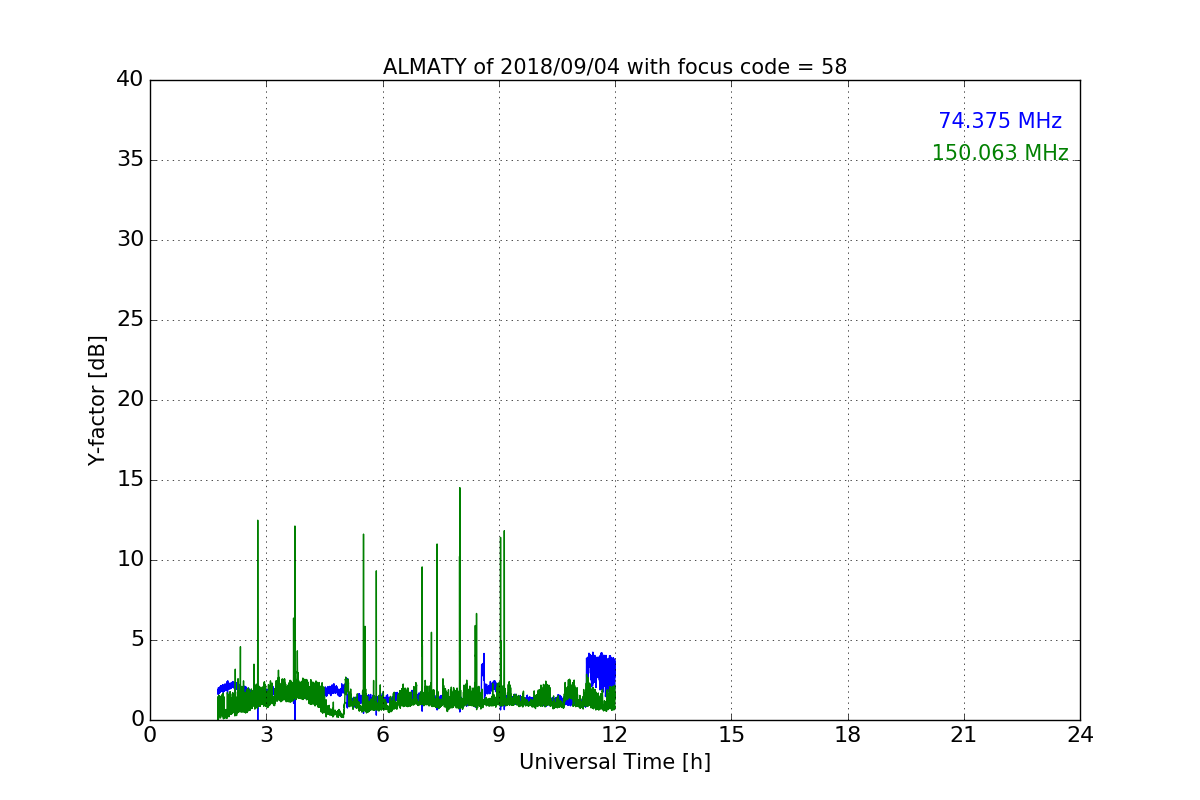Click the x-axis tick label 9
Image resolution: width=1200 pixels, height=800 pixels.
pyautogui.click(x=499, y=735)
